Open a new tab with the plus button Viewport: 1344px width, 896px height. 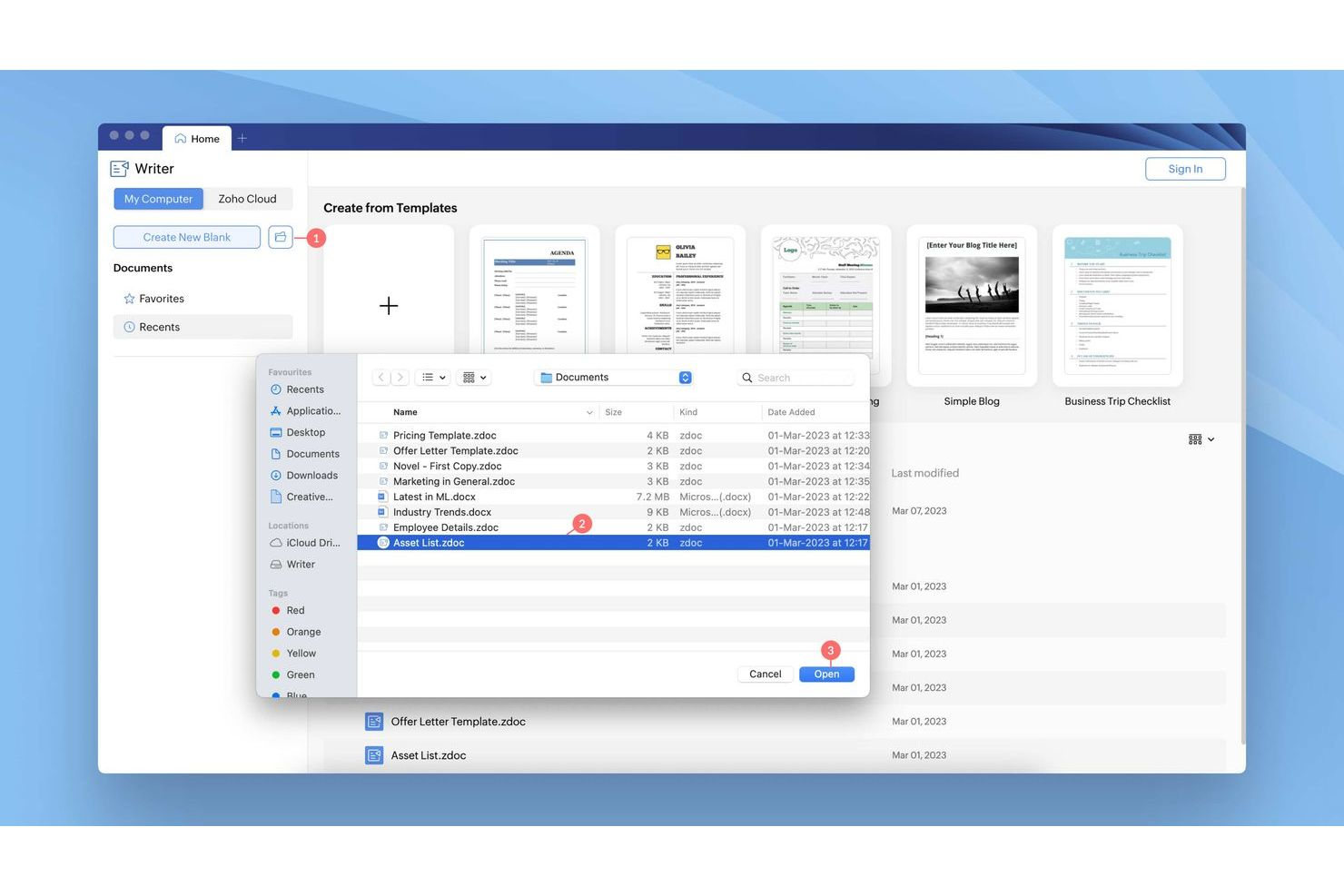click(242, 138)
